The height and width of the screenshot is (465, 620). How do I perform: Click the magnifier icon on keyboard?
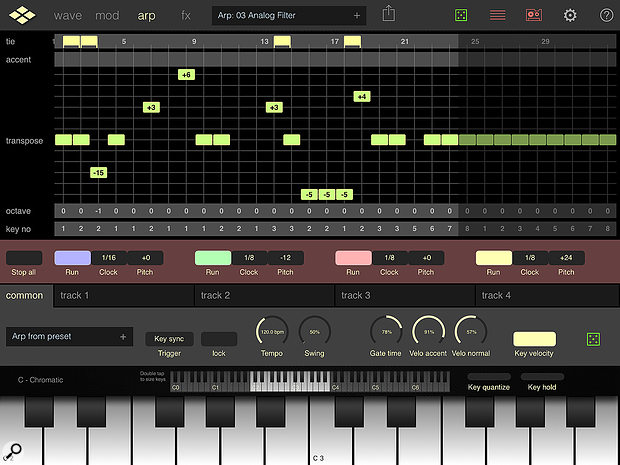click(x=12, y=451)
